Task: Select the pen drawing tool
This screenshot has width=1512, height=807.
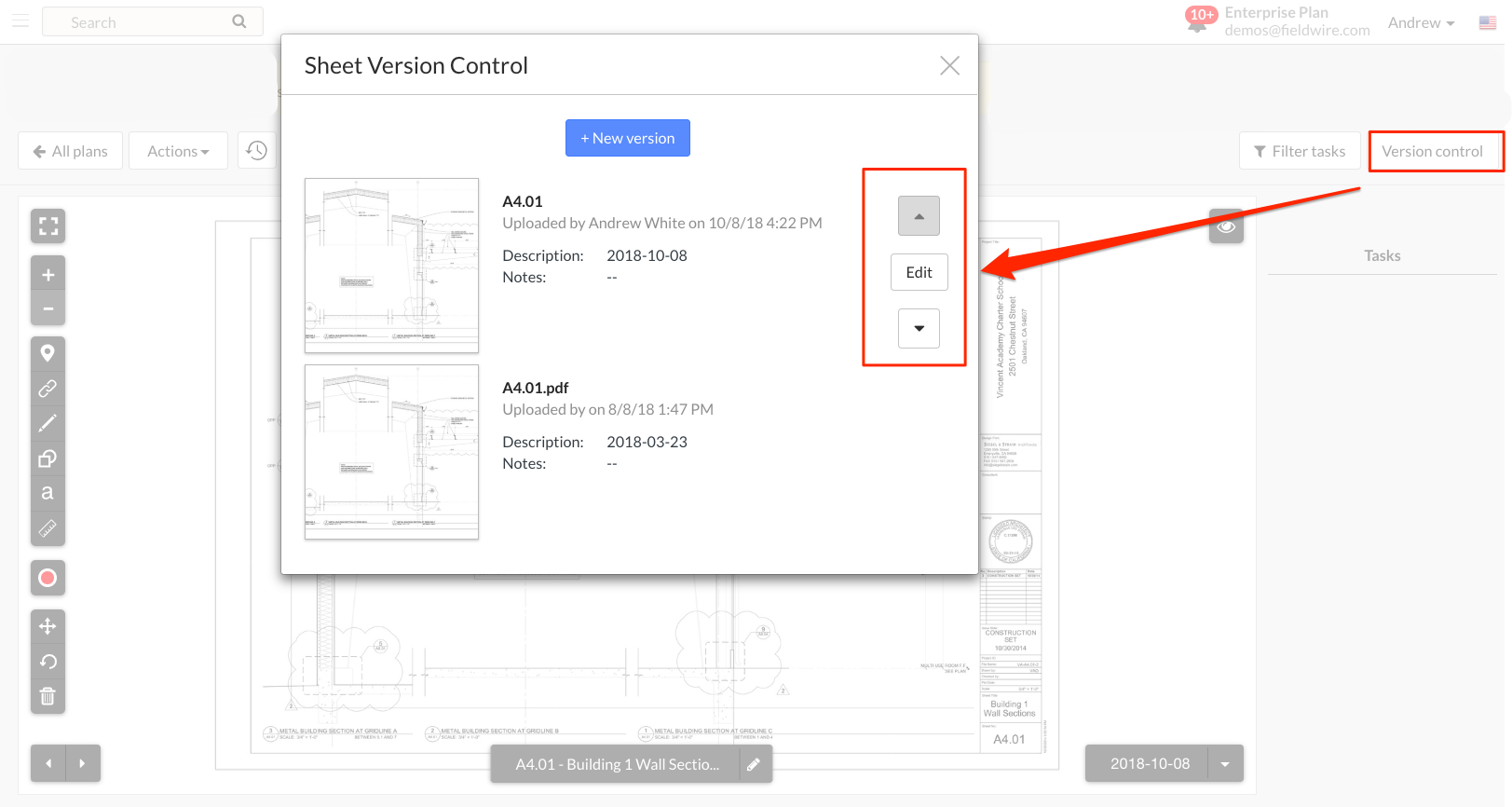Action: coord(48,423)
